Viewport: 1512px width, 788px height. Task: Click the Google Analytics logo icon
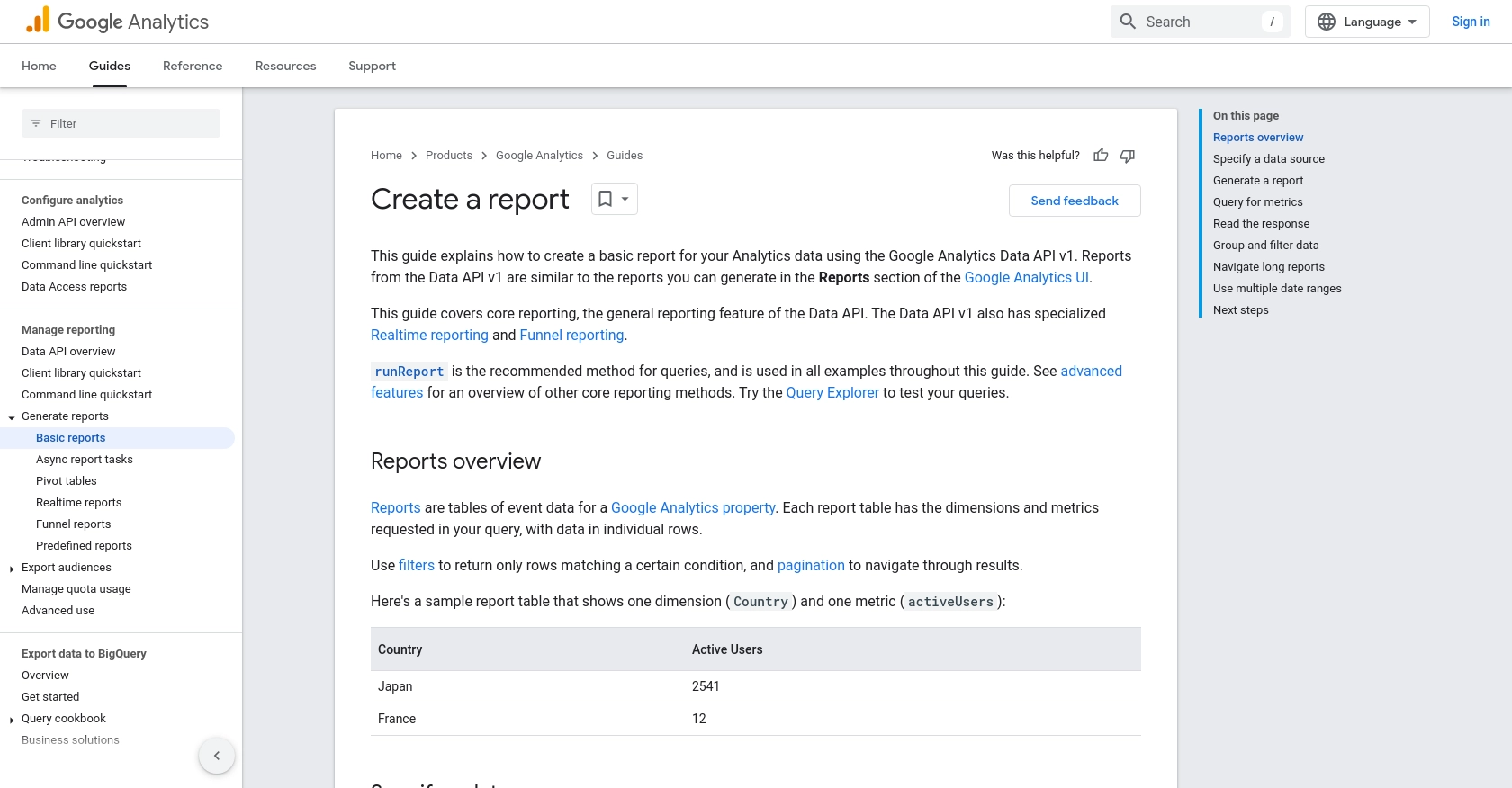tap(38, 21)
